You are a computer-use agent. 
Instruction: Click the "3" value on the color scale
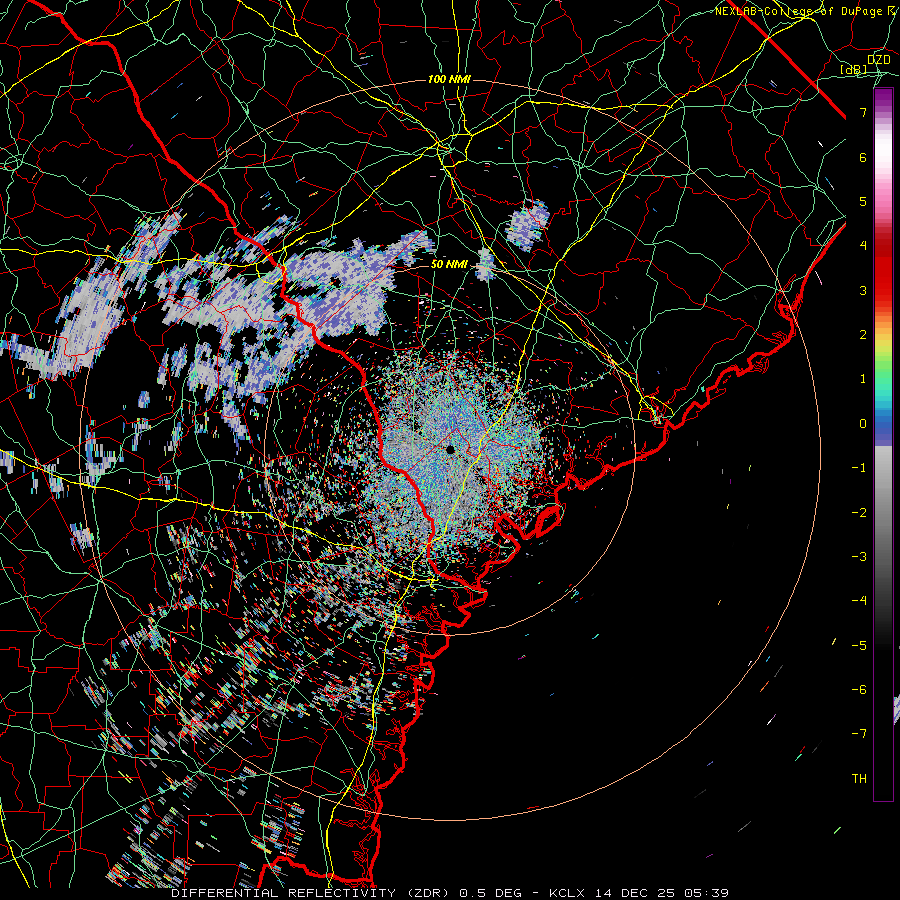863,290
